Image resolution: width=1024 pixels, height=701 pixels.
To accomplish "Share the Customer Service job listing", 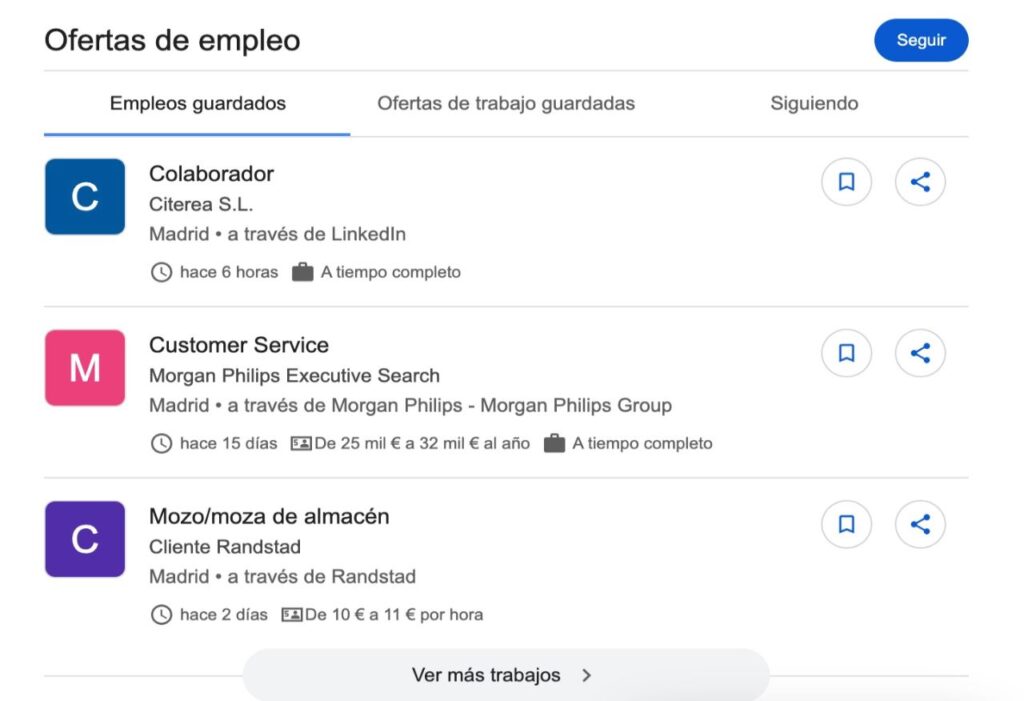I will 920,353.
